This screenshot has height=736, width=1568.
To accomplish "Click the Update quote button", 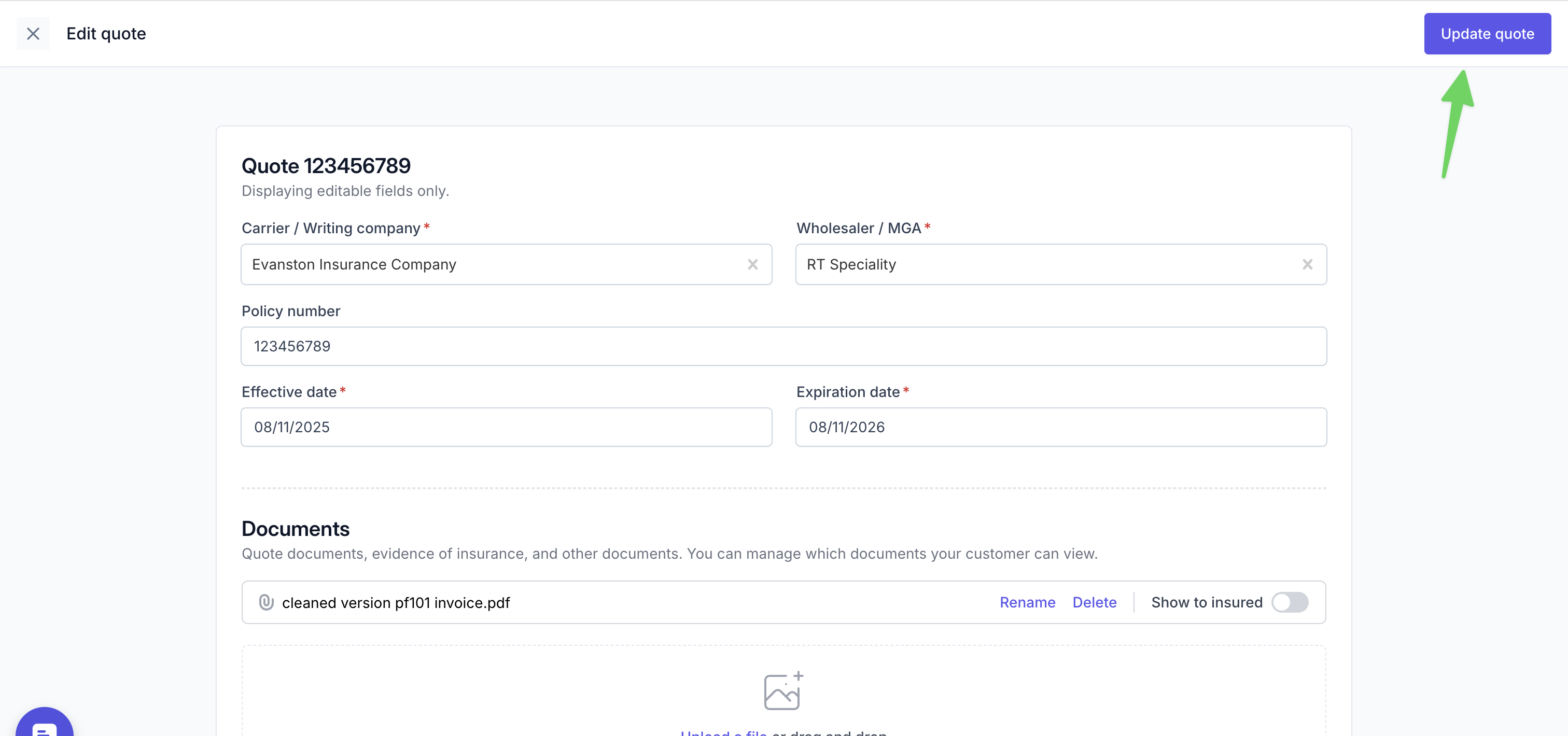I will pos(1487,34).
